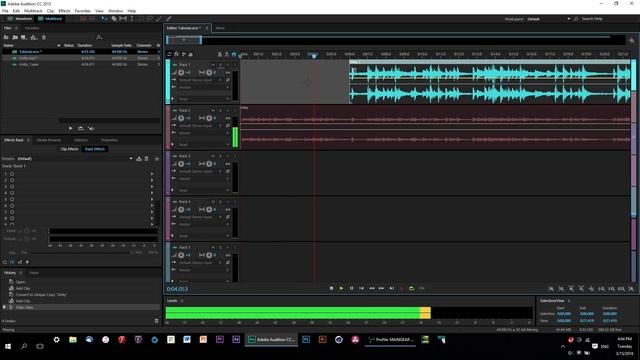Show the Inputs/Outputs track controls
640x360 pixels.
(x=170, y=54)
